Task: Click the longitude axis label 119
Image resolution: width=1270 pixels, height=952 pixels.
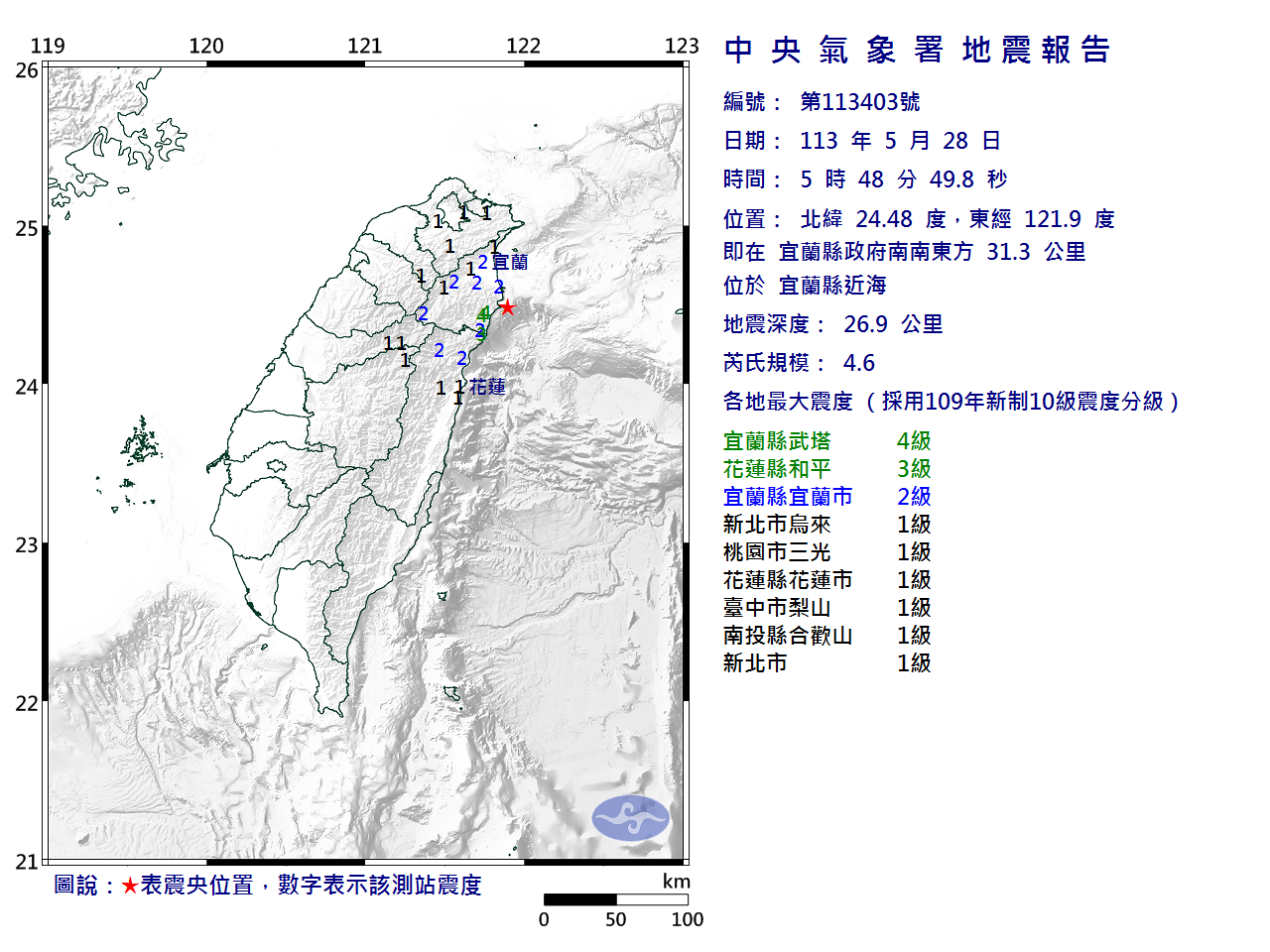Action: 48,46
